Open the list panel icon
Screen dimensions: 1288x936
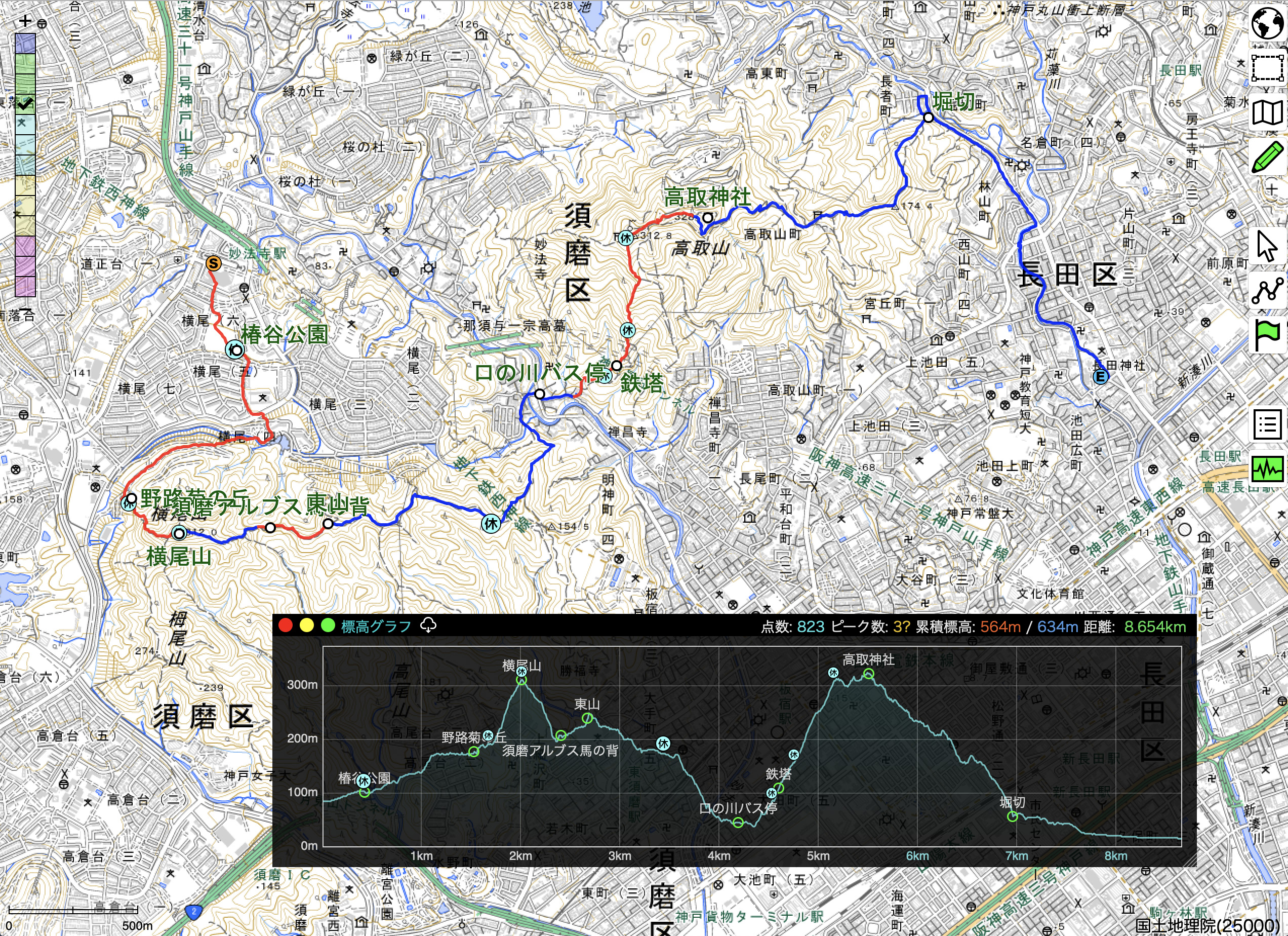point(1267,424)
